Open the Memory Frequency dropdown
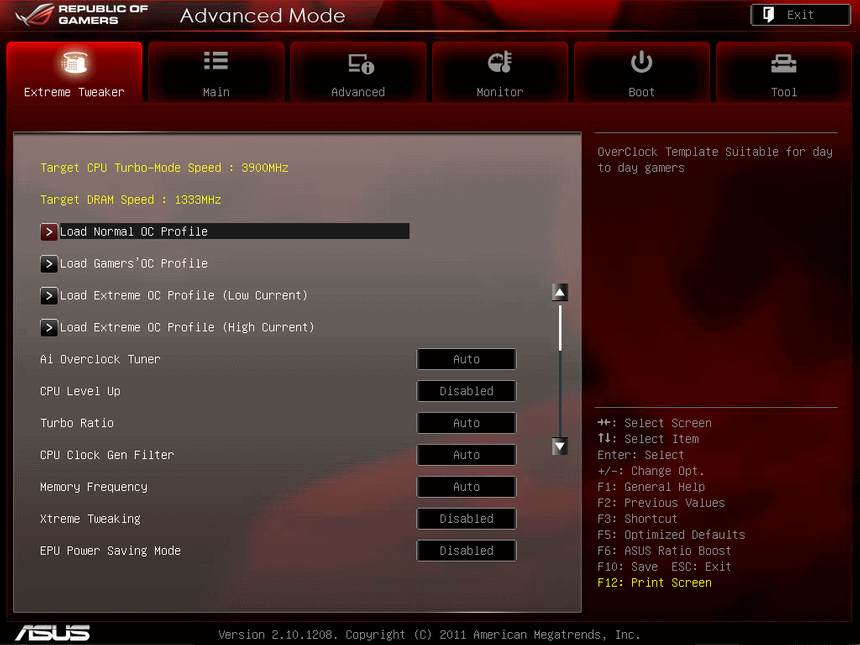The image size is (860, 645). click(x=466, y=487)
